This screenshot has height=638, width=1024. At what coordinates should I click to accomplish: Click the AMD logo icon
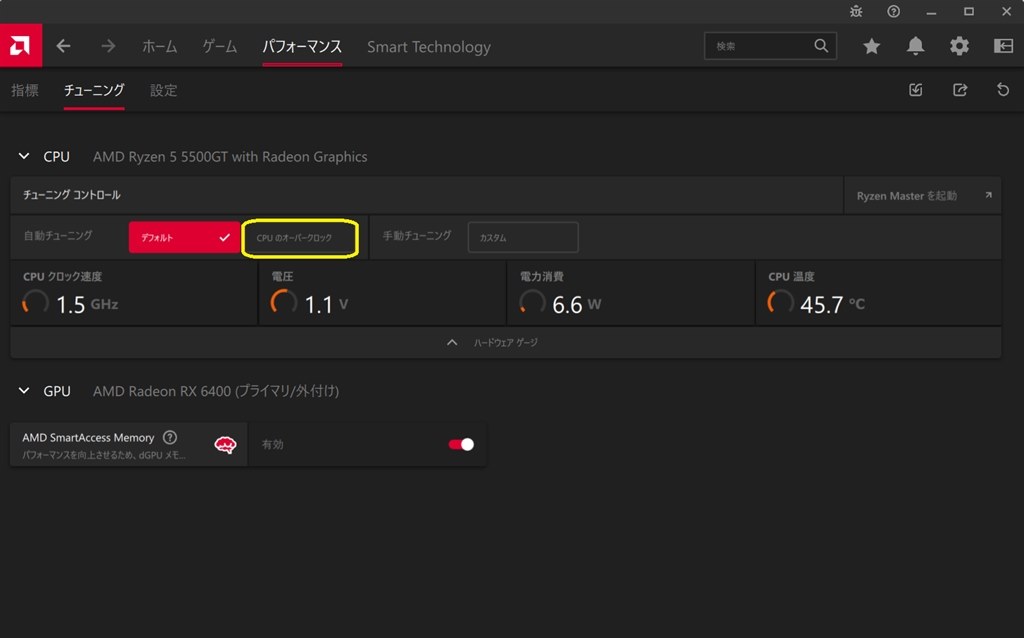21,46
